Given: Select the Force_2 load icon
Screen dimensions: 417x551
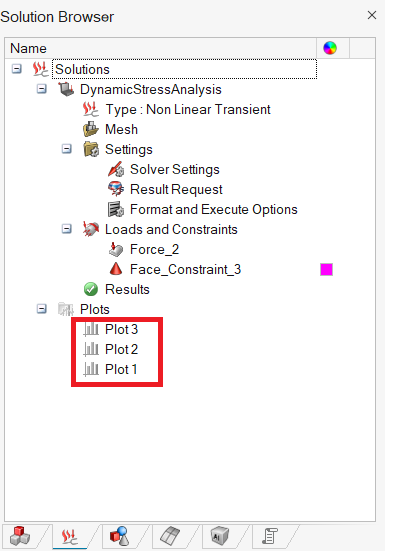Looking at the screenshot, I should point(116,249).
